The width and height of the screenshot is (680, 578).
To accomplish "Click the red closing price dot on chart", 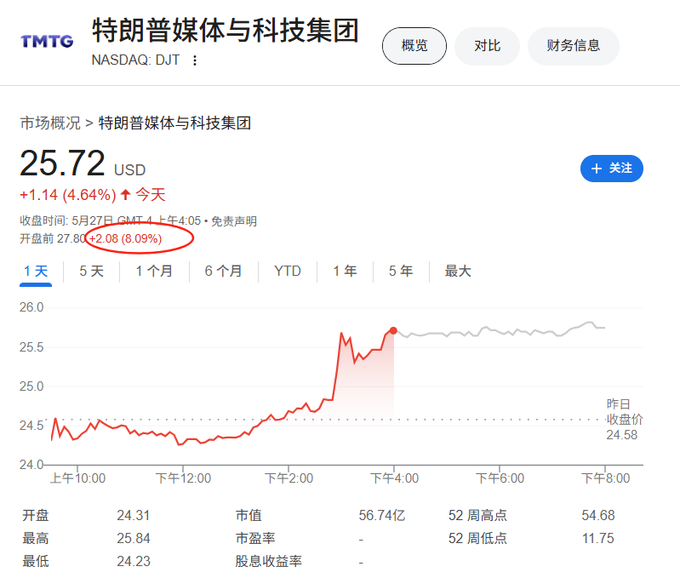I will point(393,331).
